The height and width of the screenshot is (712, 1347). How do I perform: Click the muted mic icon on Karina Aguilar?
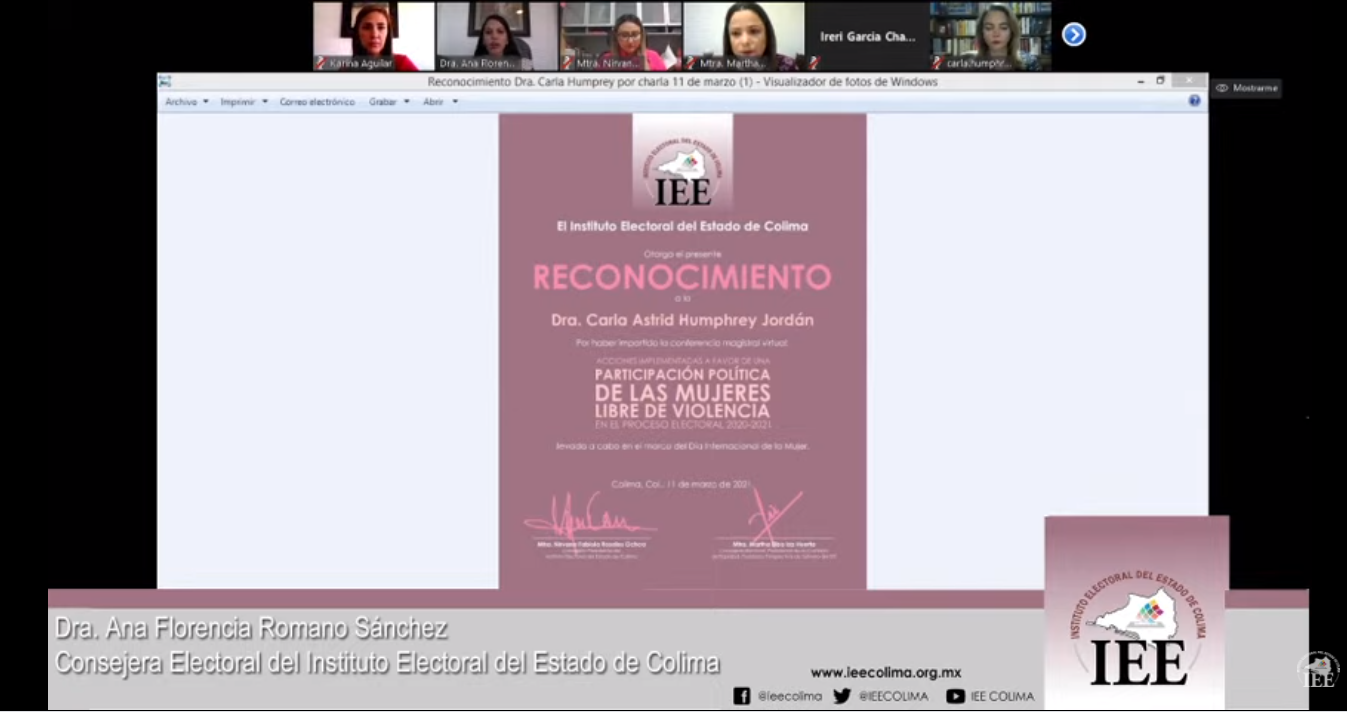tap(321, 63)
